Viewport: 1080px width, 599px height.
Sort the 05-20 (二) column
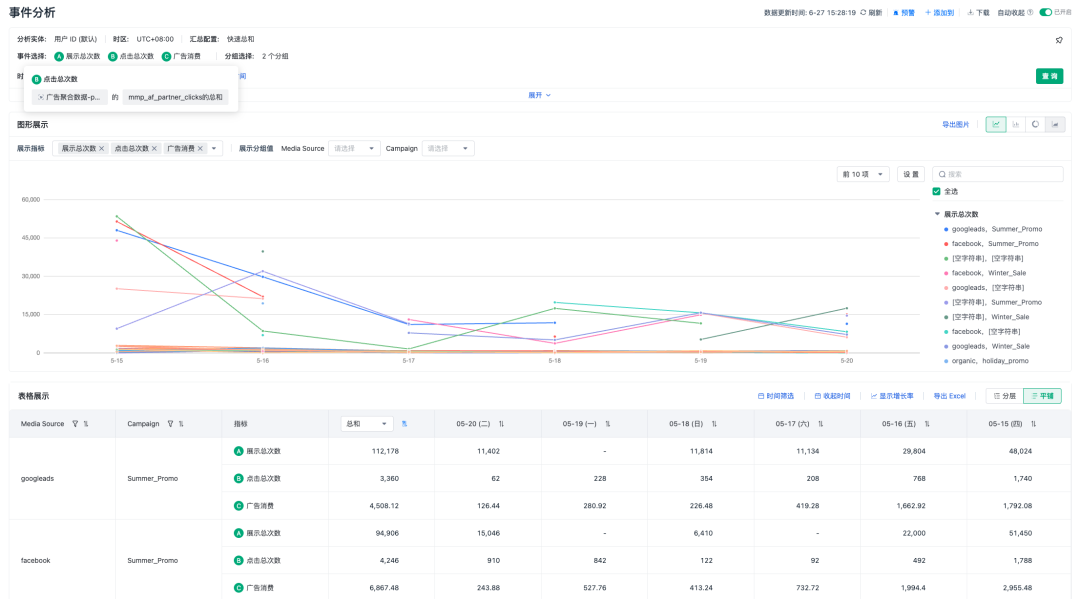tap(501, 424)
